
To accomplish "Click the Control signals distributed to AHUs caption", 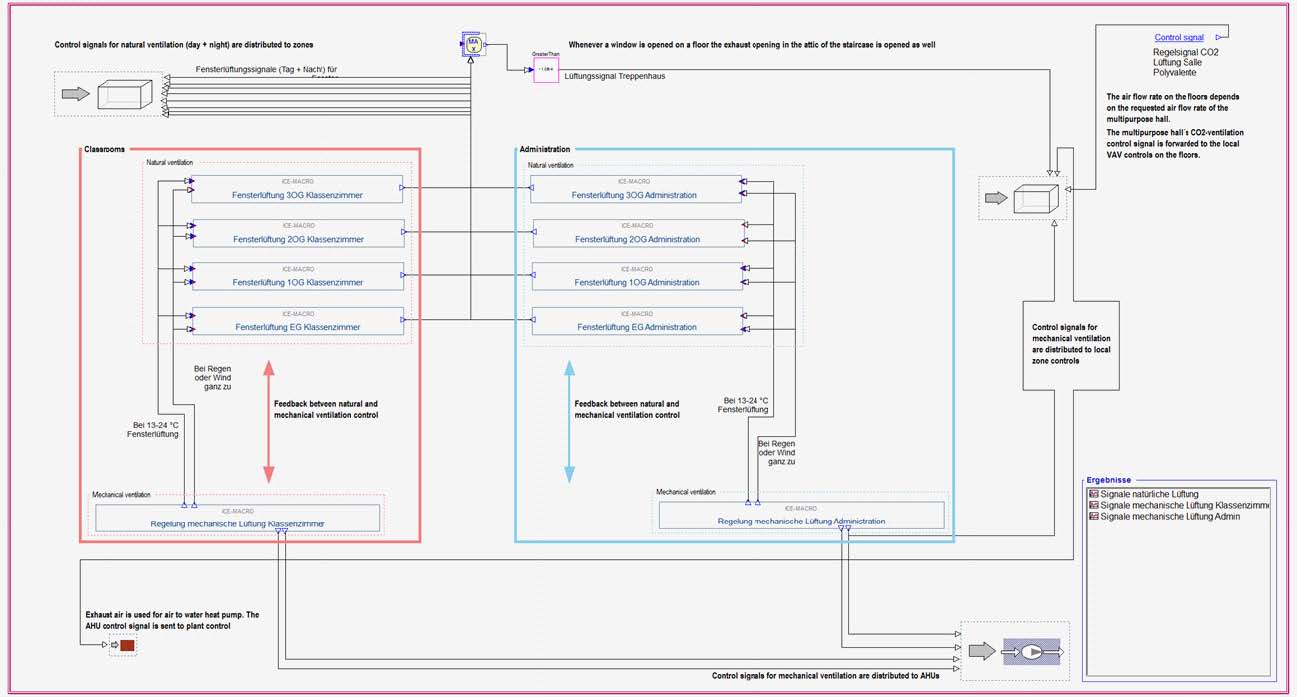I will [x=827, y=676].
